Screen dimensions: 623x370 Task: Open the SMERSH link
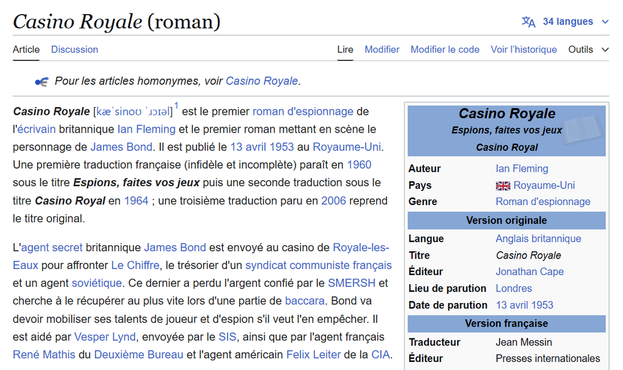pyautogui.click(x=352, y=283)
